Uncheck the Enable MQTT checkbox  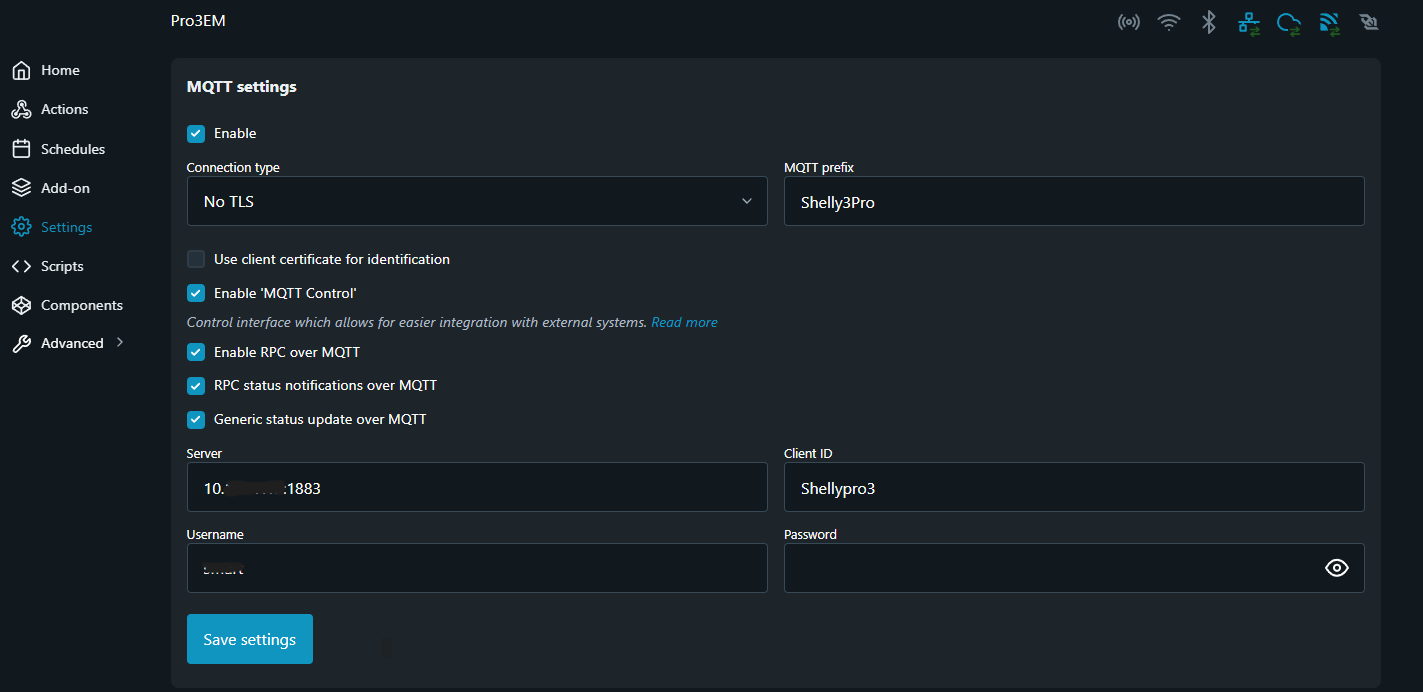196,133
